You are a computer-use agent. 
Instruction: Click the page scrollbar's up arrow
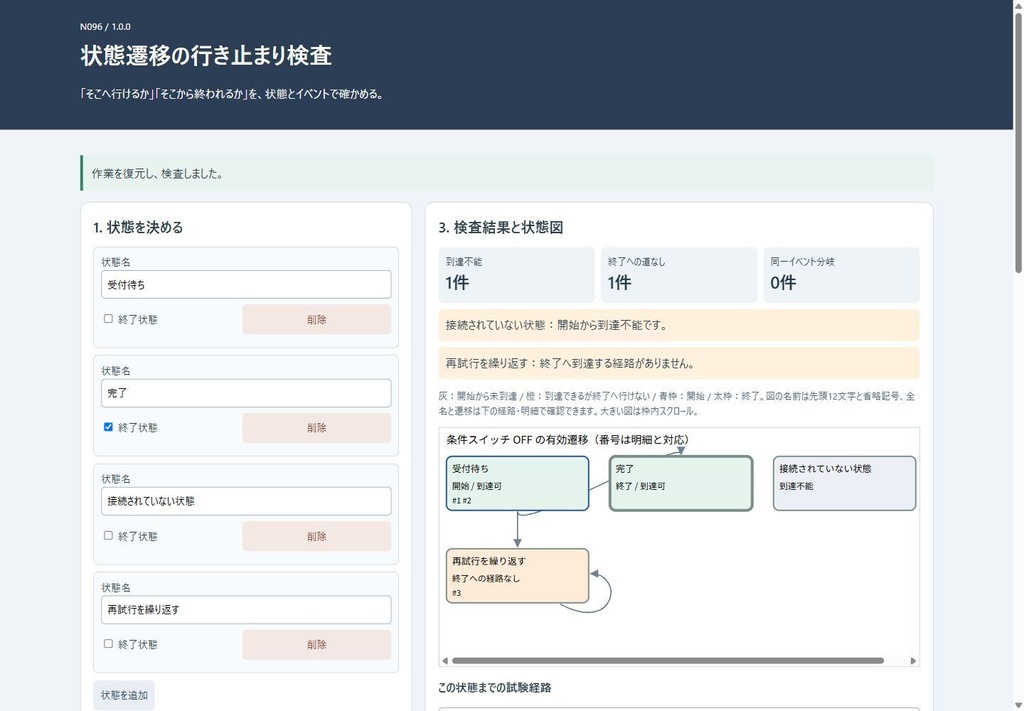point(1017,5)
